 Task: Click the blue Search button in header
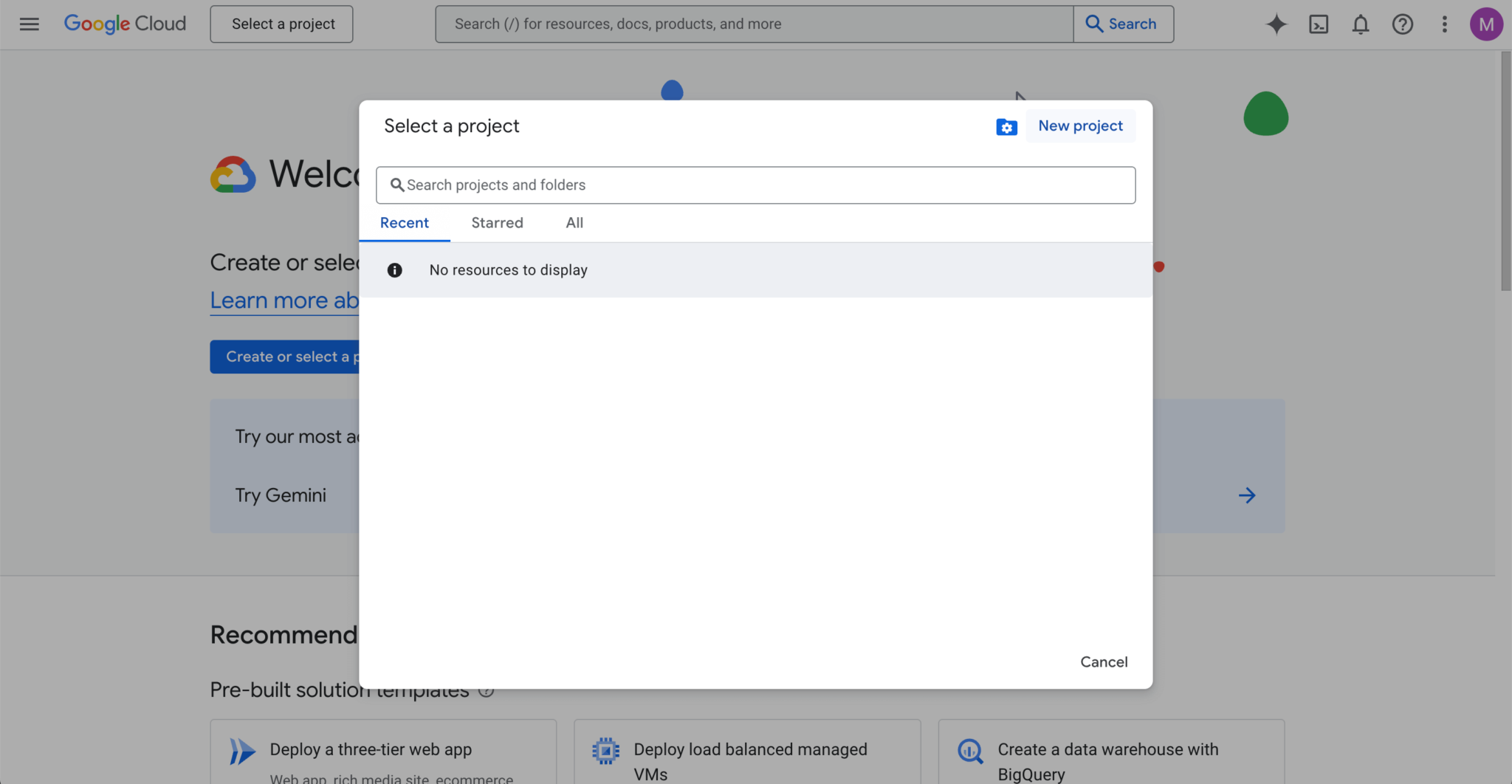tap(1123, 24)
